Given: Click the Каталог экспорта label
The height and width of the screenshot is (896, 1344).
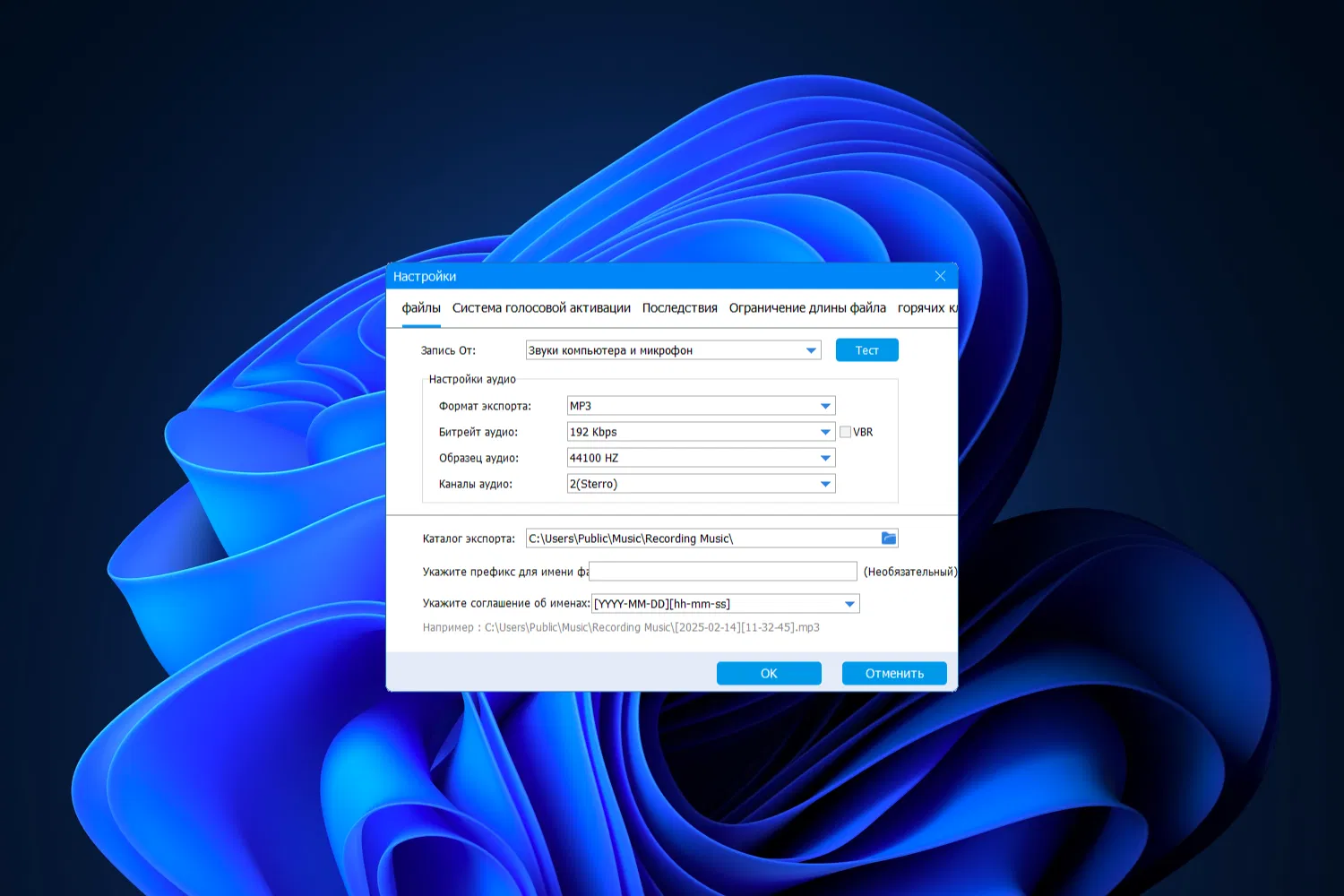Looking at the screenshot, I should (x=469, y=538).
